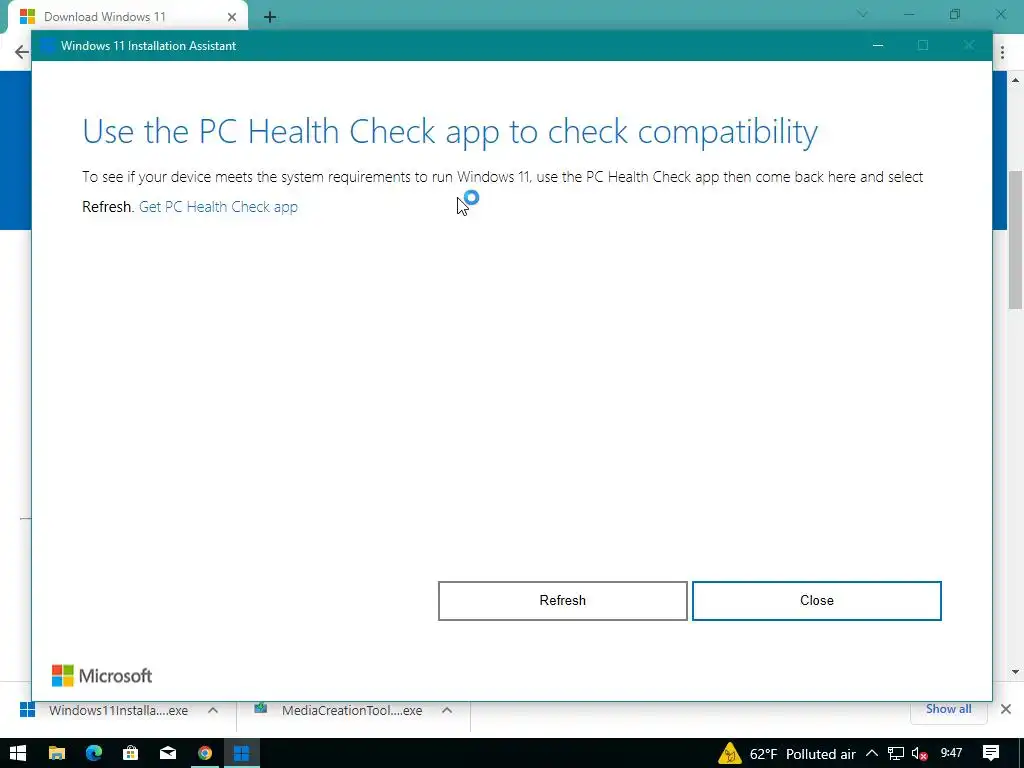Open the Windows Start menu
The height and width of the screenshot is (768, 1024).
click(x=18, y=753)
